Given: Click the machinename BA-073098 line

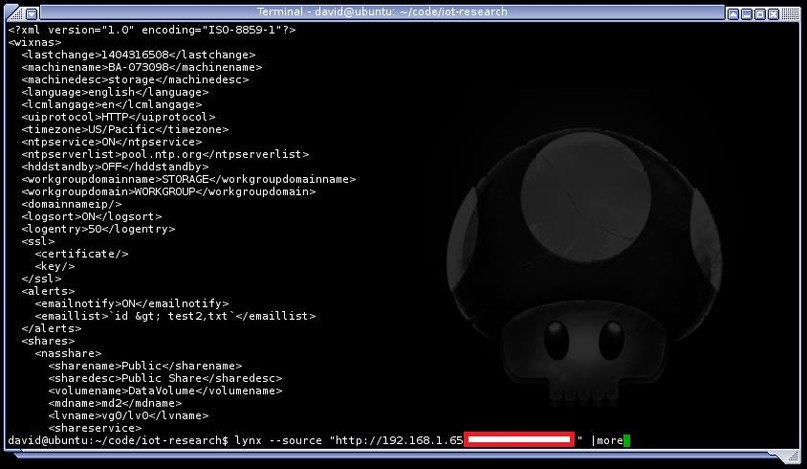Looking at the screenshot, I should pos(142,67).
